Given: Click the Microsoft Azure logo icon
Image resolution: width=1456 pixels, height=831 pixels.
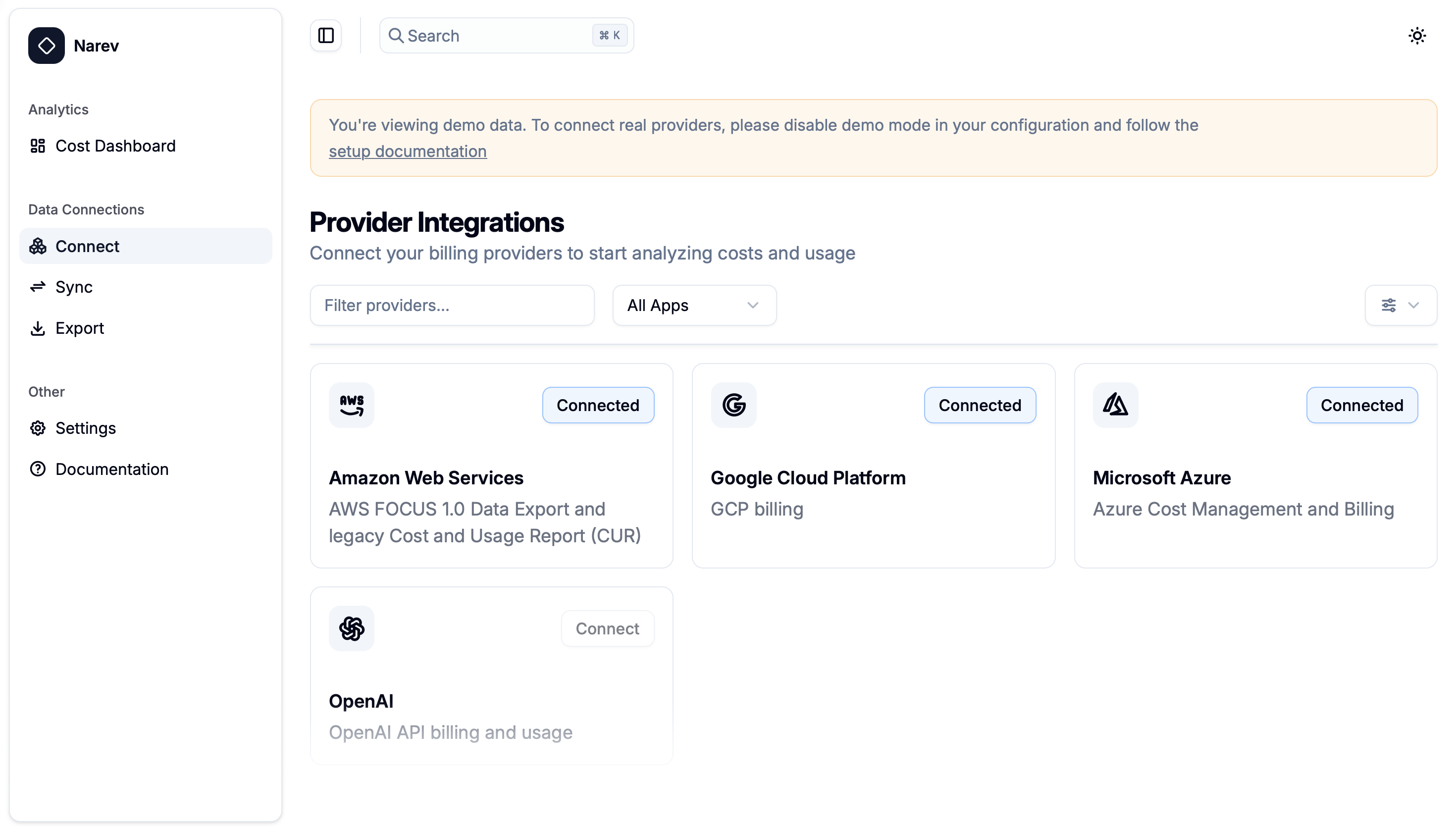Looking at the screenshot, I should pyautogui.click(x=1115, y=405).
